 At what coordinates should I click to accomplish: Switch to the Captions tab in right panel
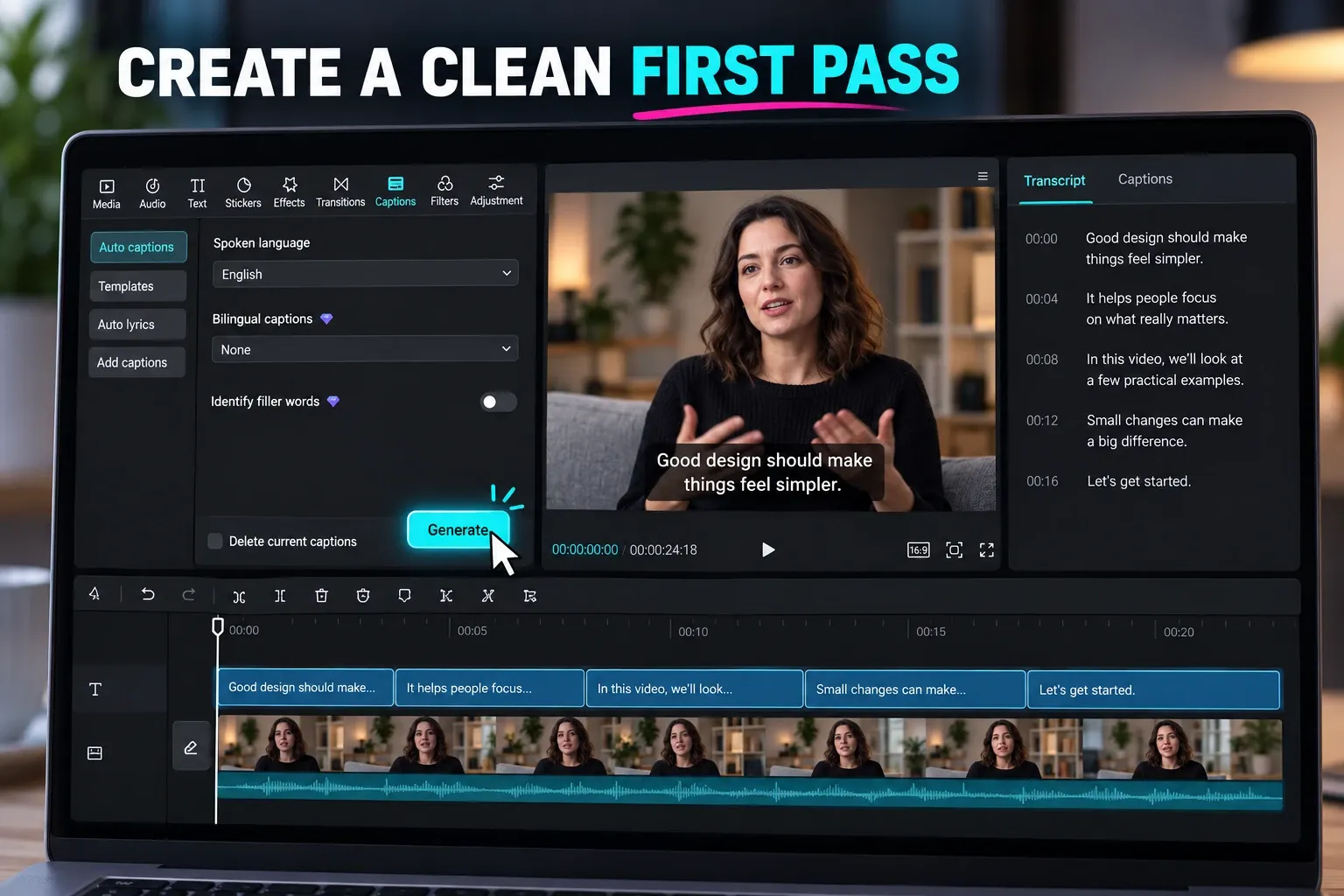point(1145,178)
